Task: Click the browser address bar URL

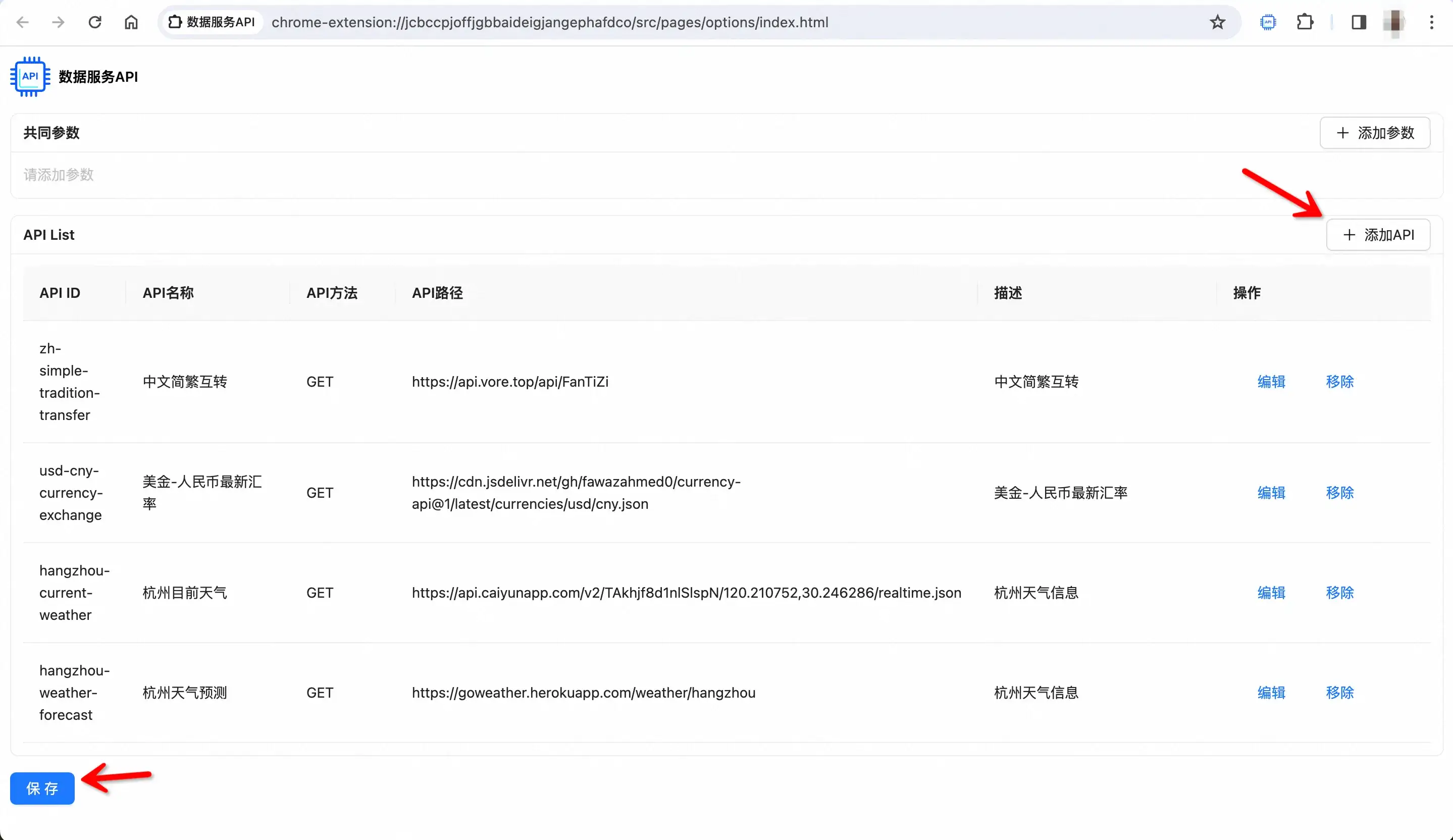Action: coord(549,23)
